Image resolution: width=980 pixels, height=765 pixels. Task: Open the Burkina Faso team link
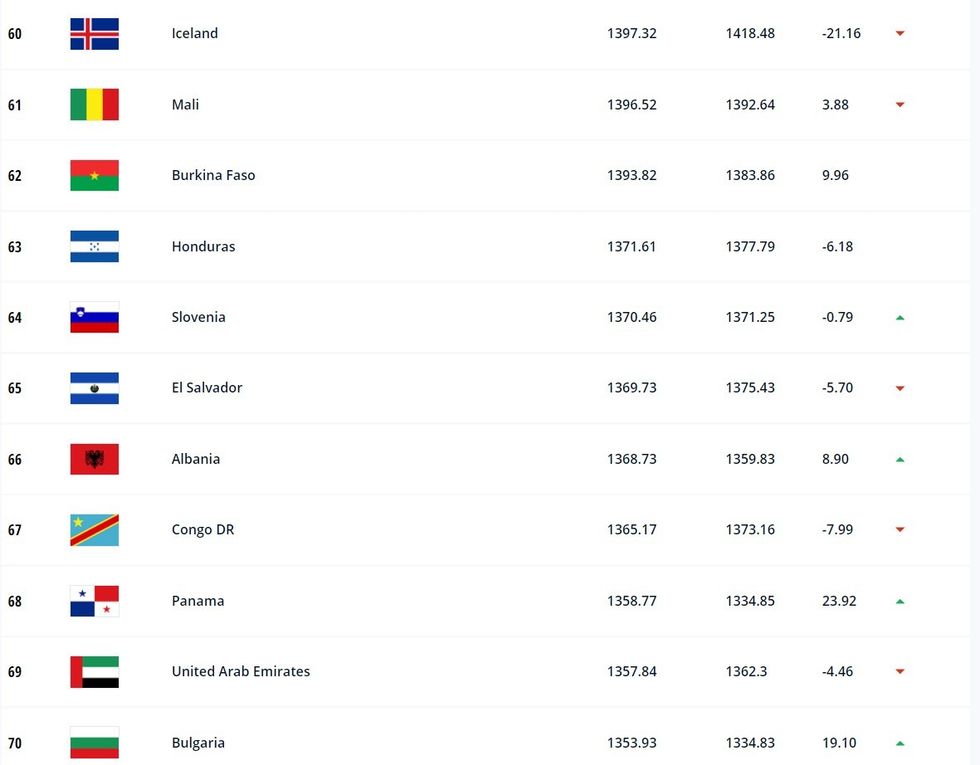213,176
